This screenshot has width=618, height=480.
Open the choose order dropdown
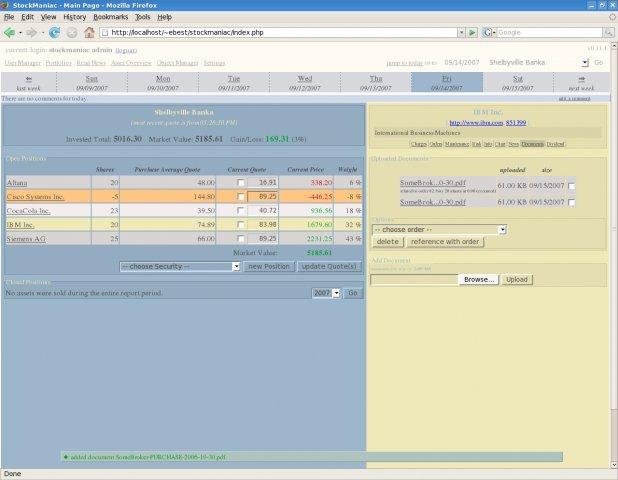tap(439, 229)
